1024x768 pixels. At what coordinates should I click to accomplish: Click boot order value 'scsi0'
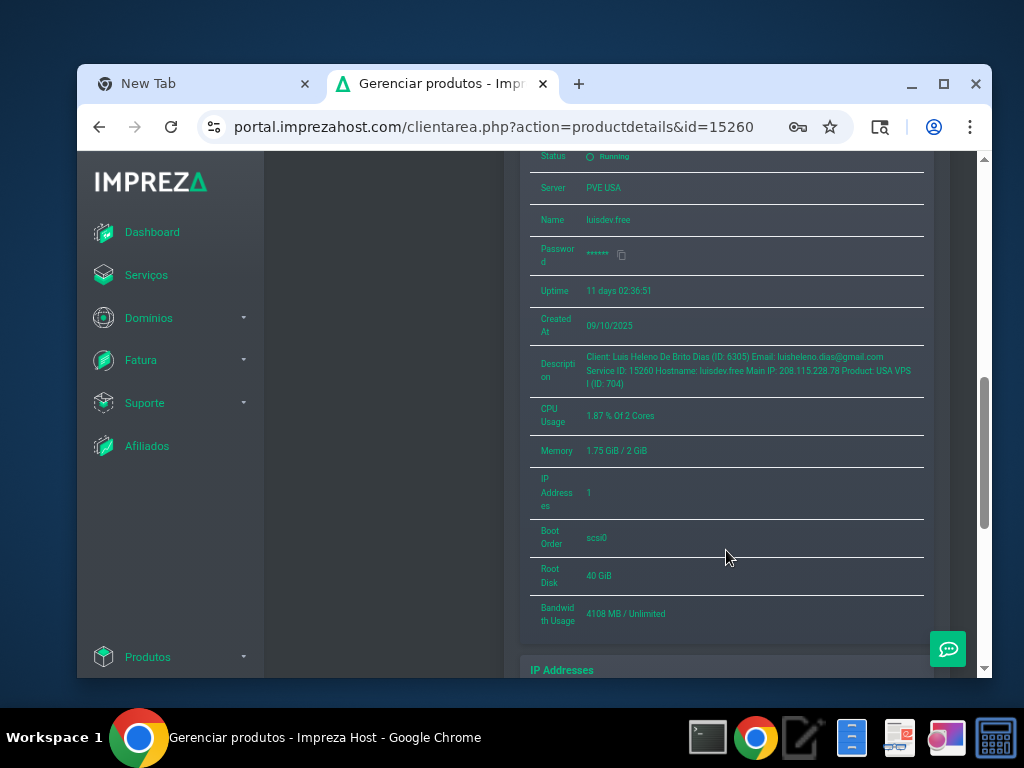point(596,538)
